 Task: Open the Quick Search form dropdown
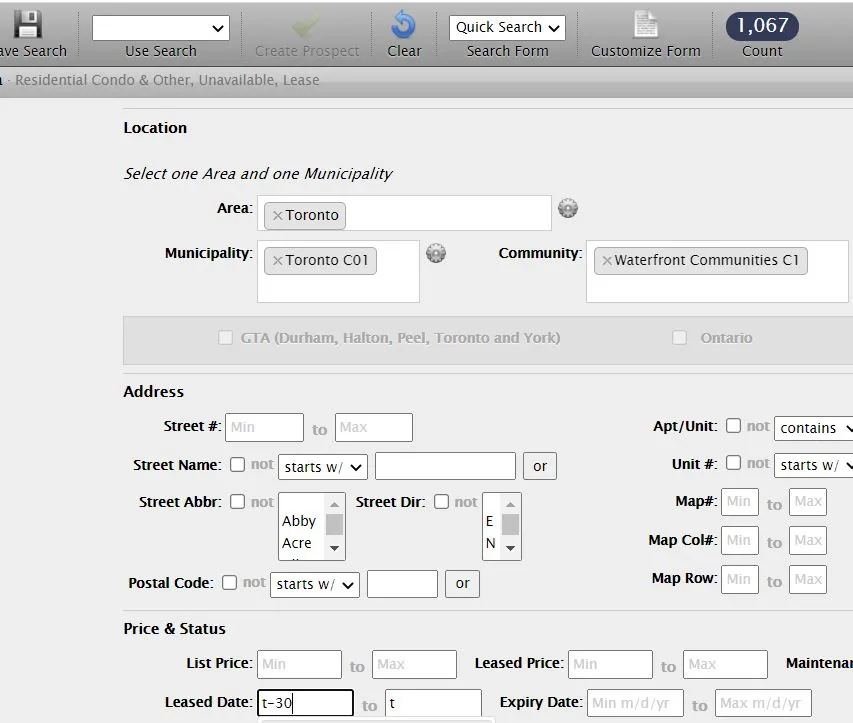point(507,27)
